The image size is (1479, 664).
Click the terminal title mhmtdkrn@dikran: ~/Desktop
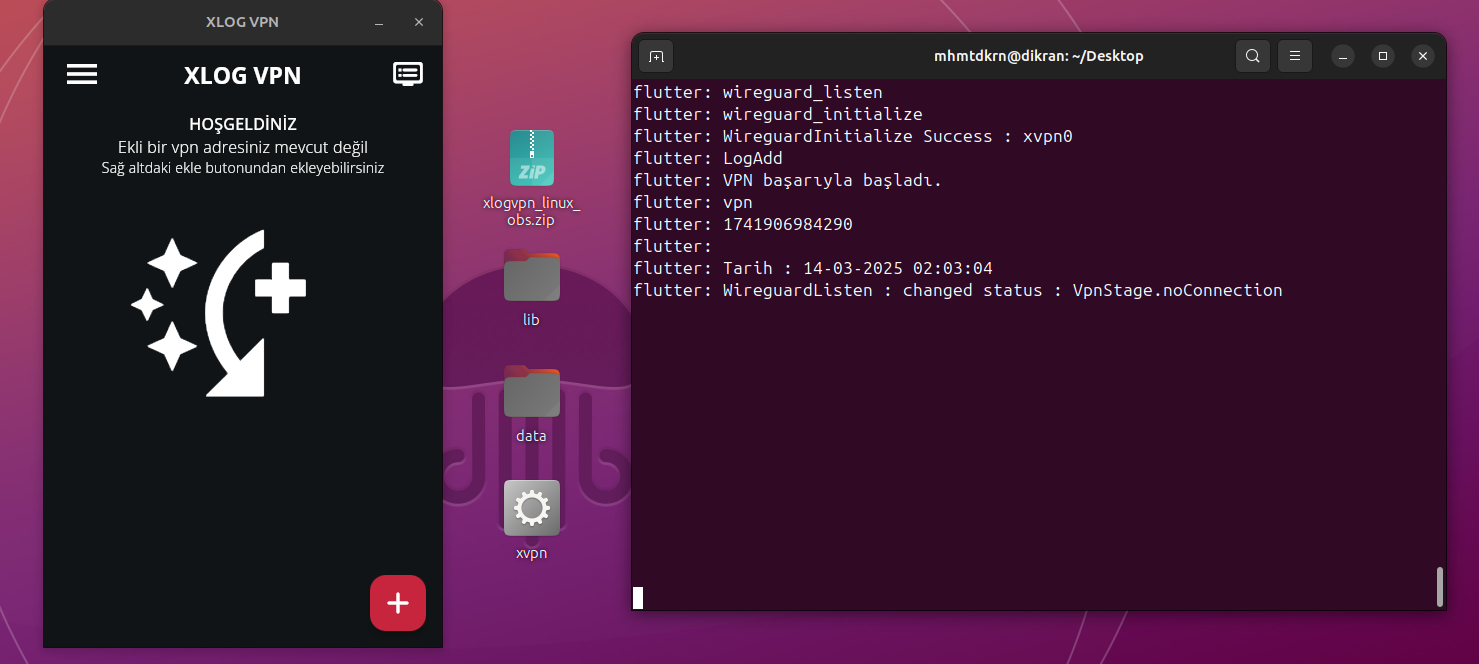1038,56
